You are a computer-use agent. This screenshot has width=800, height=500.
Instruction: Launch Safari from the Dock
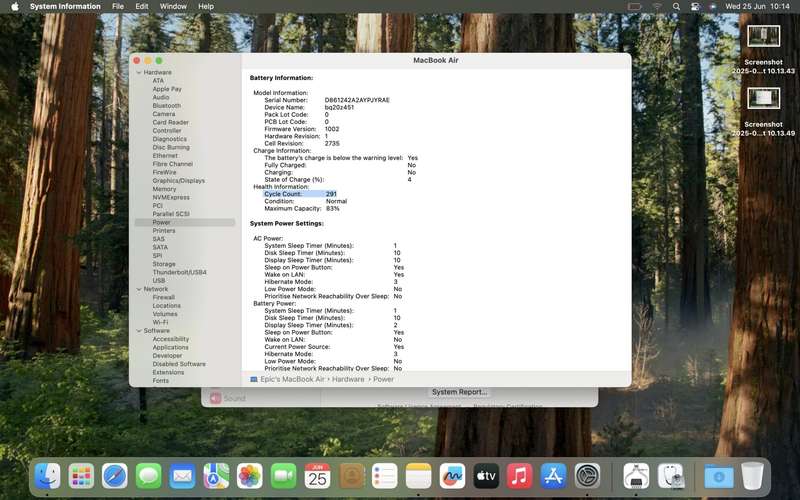coord(115,476)
